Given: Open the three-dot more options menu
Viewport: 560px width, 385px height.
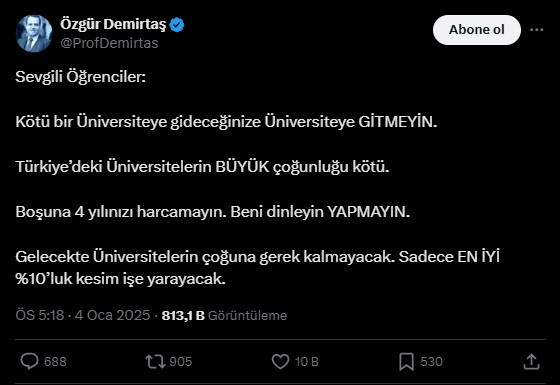Looking at the screenshot, I should 536,30.
